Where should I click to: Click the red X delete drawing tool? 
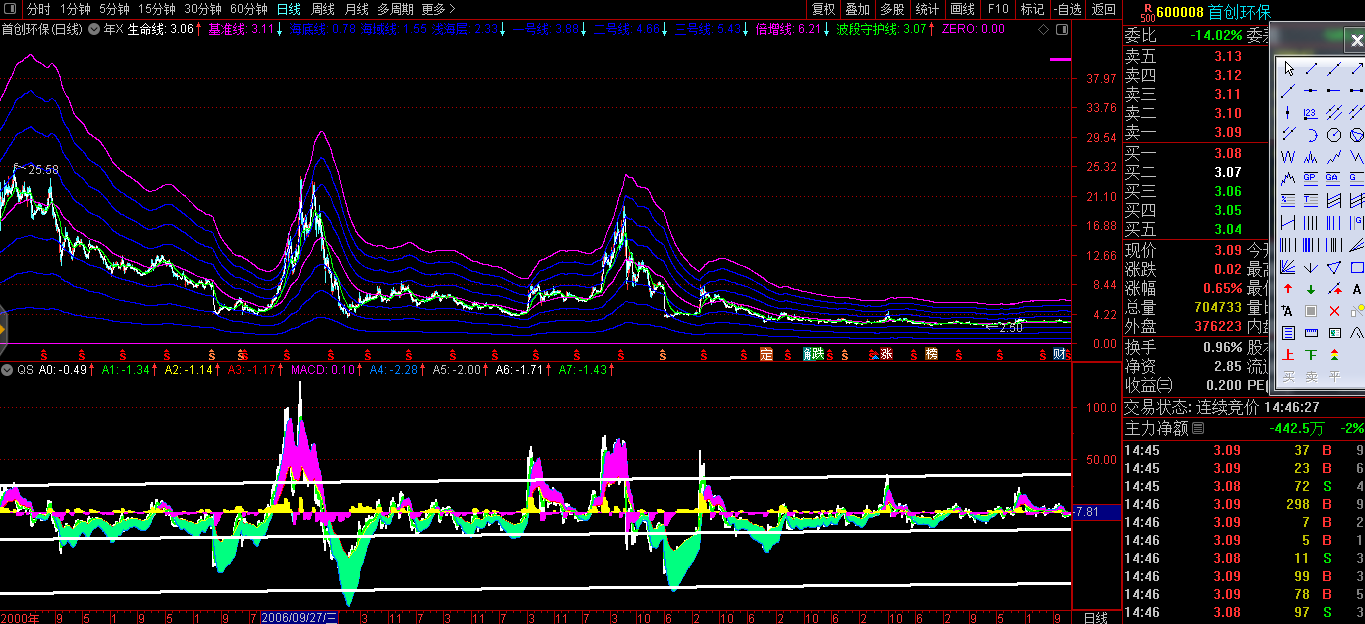[x=1334, y=311]
